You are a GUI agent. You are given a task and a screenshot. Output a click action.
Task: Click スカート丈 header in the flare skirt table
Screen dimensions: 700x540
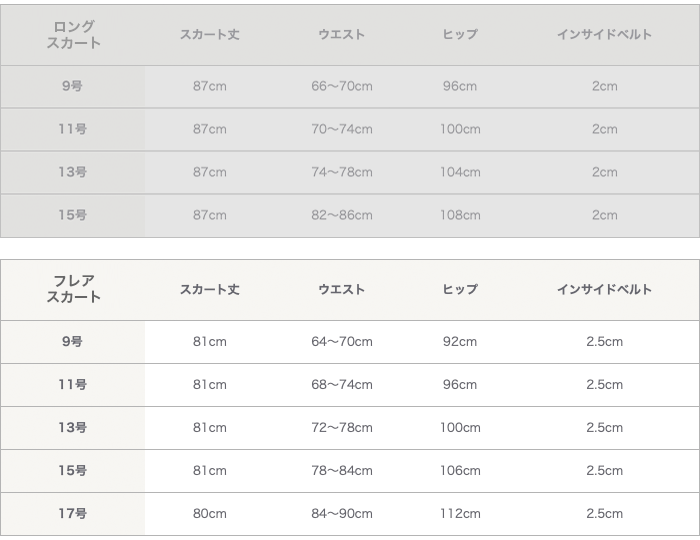point(210,290)
